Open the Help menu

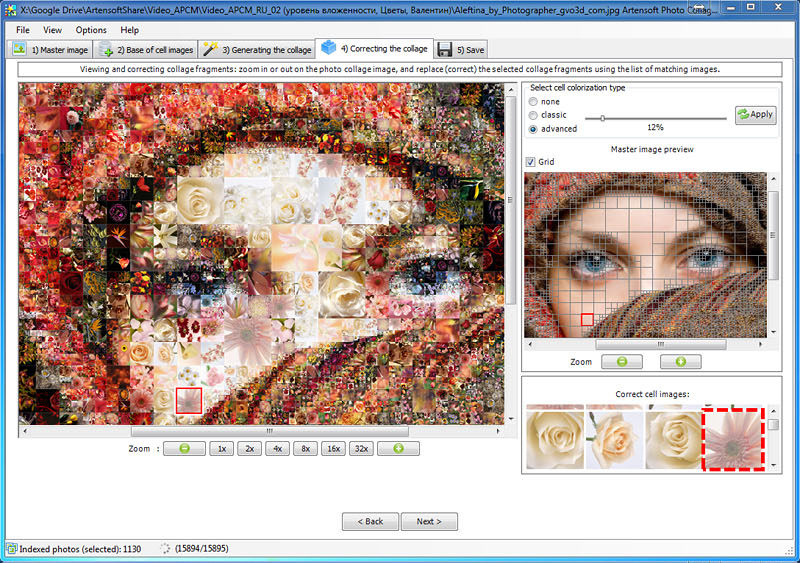(130, 30)
